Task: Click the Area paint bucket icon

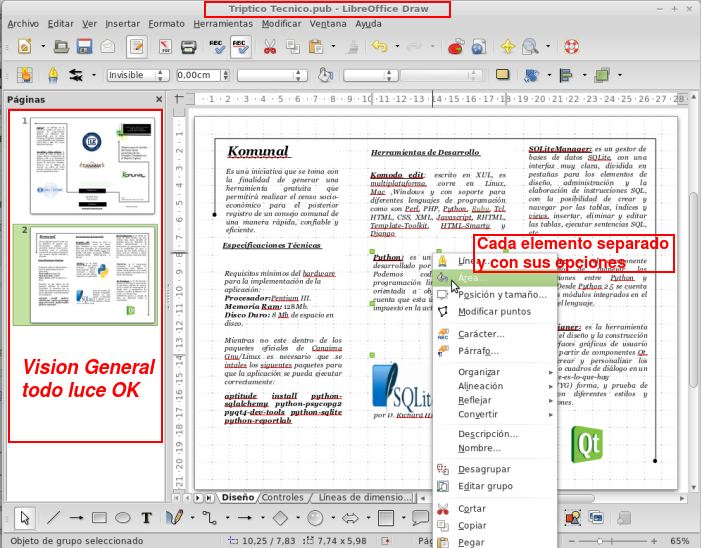Action: (325, 75)
